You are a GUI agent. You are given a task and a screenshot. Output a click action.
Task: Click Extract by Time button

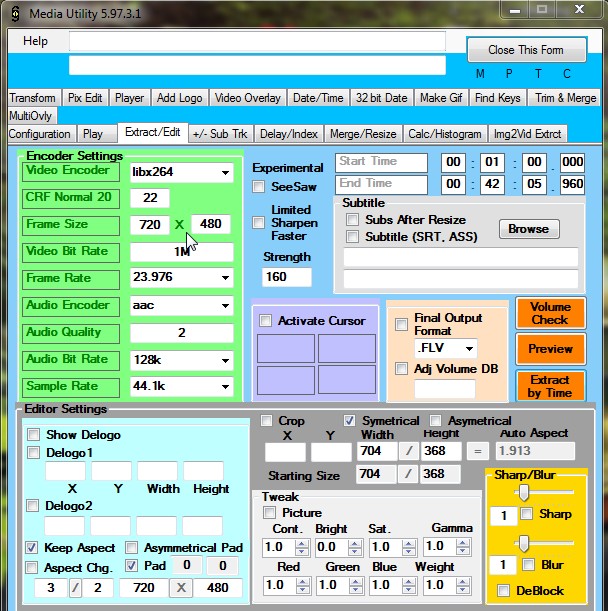click(x=550, y=386)
